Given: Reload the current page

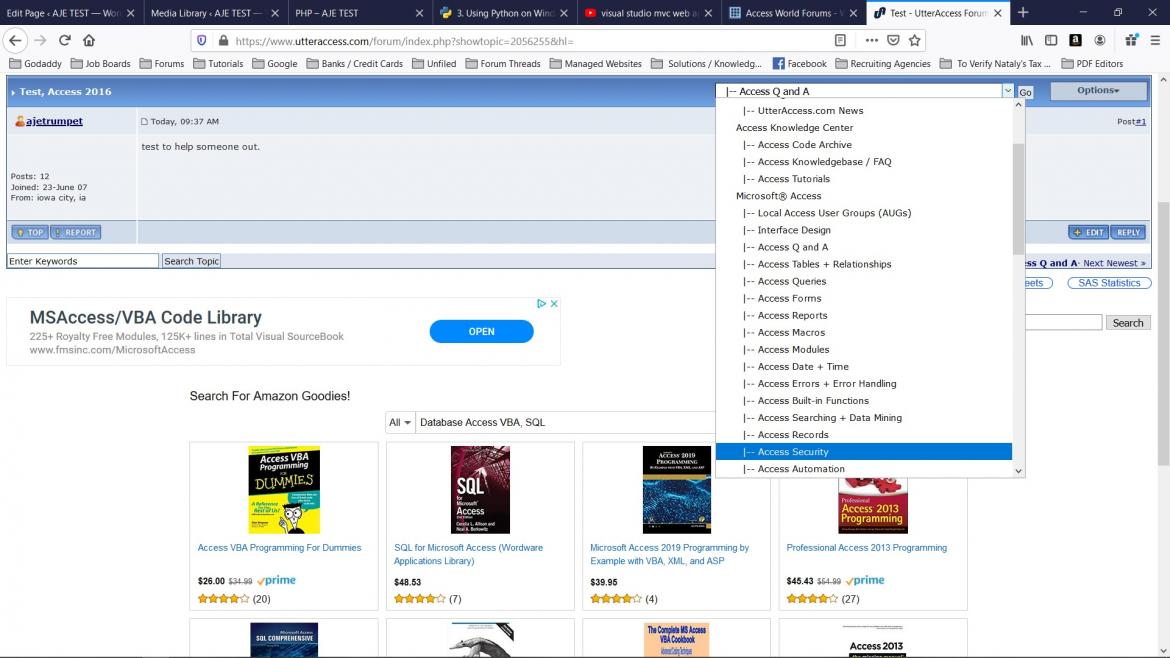Looking at the screenshot, I should [65, 40].
